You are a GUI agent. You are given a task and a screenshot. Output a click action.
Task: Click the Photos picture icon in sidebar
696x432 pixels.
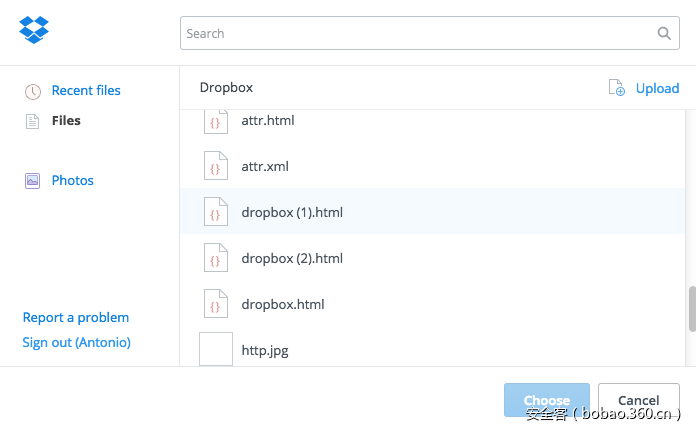point(33,181)
